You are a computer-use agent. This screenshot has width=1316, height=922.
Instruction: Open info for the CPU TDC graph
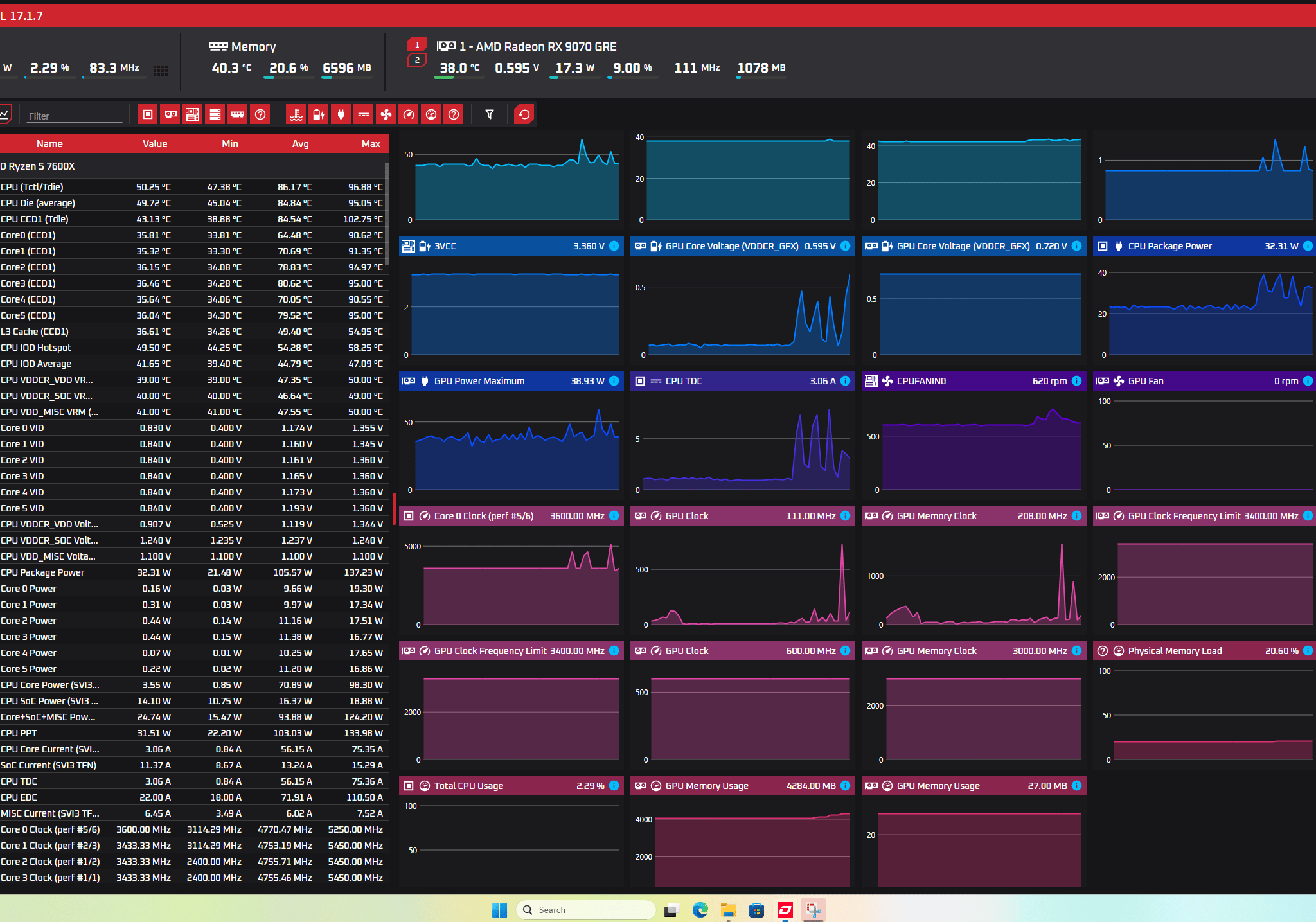[x=845, y=381]
